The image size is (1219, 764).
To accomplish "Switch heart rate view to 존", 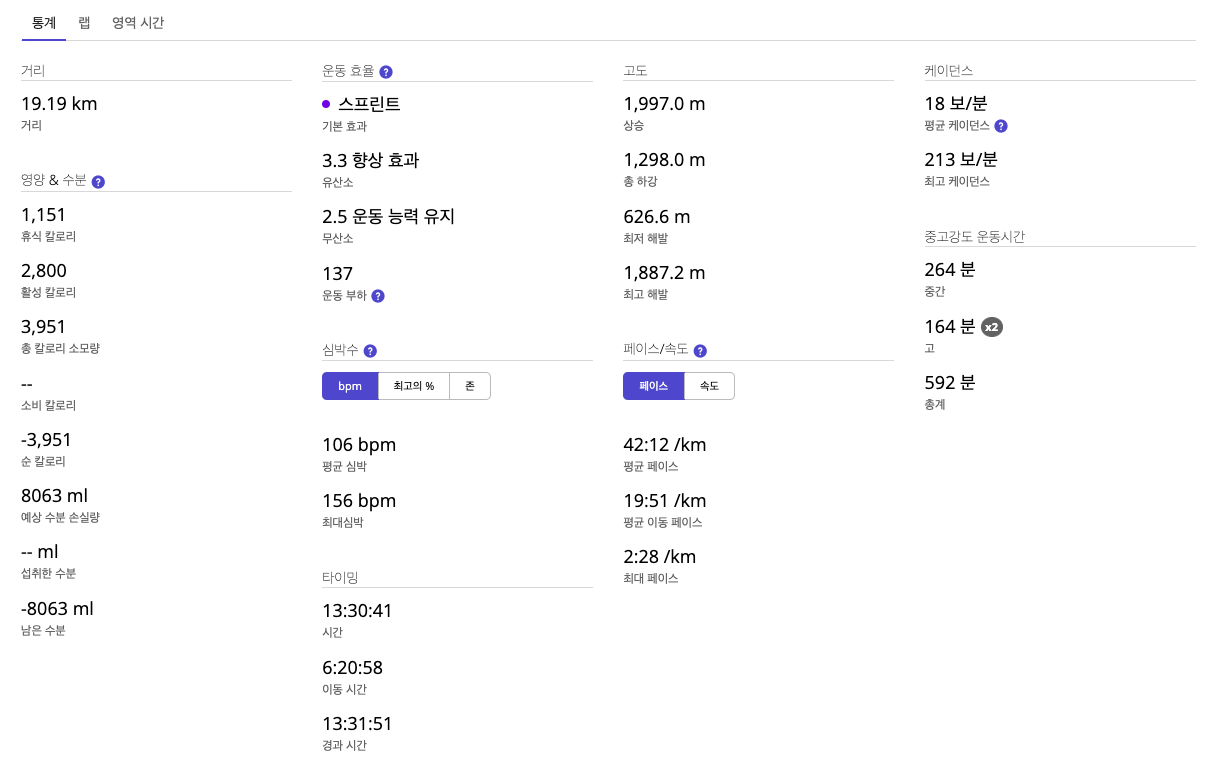I will pyautogui.click(x=469, y=385).
